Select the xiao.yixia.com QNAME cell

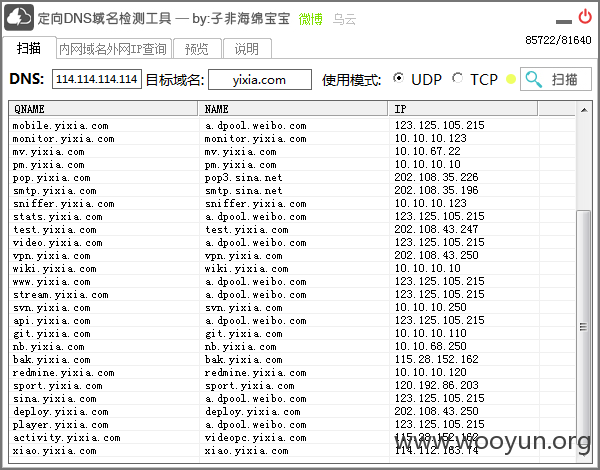pyautogui.click(x=55, y=451)
